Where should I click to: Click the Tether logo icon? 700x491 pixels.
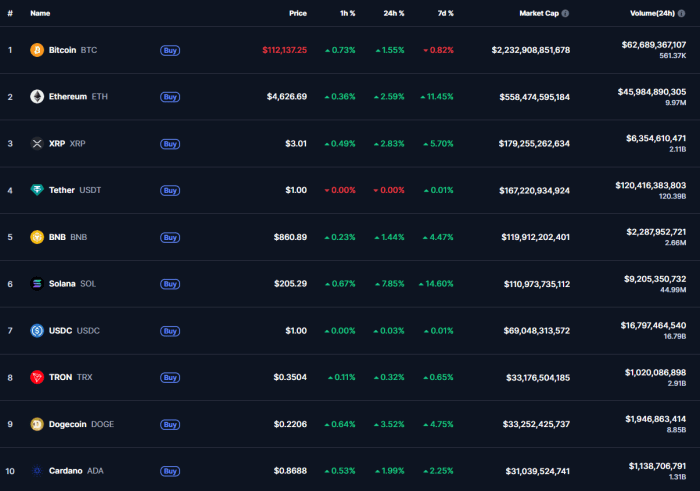tap(37, 190)
